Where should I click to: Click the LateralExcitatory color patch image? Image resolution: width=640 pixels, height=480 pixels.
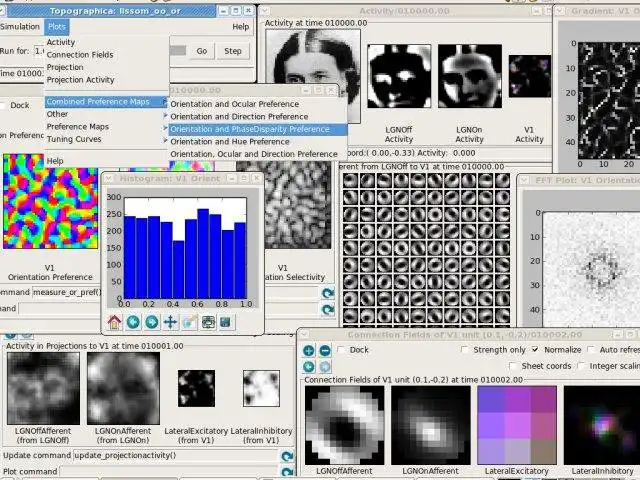(516, 425)
